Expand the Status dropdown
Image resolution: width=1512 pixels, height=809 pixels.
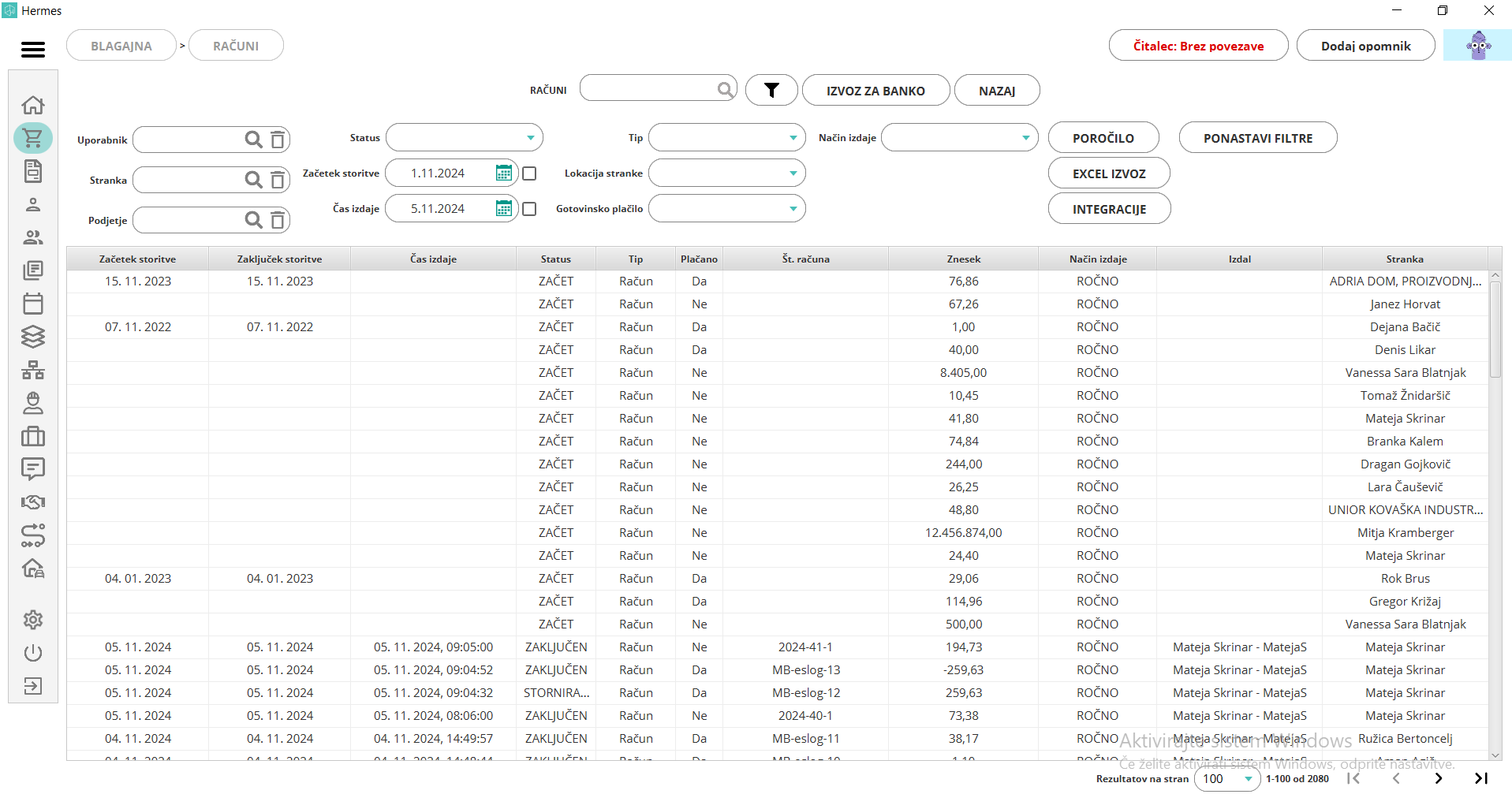pos(465,137)
